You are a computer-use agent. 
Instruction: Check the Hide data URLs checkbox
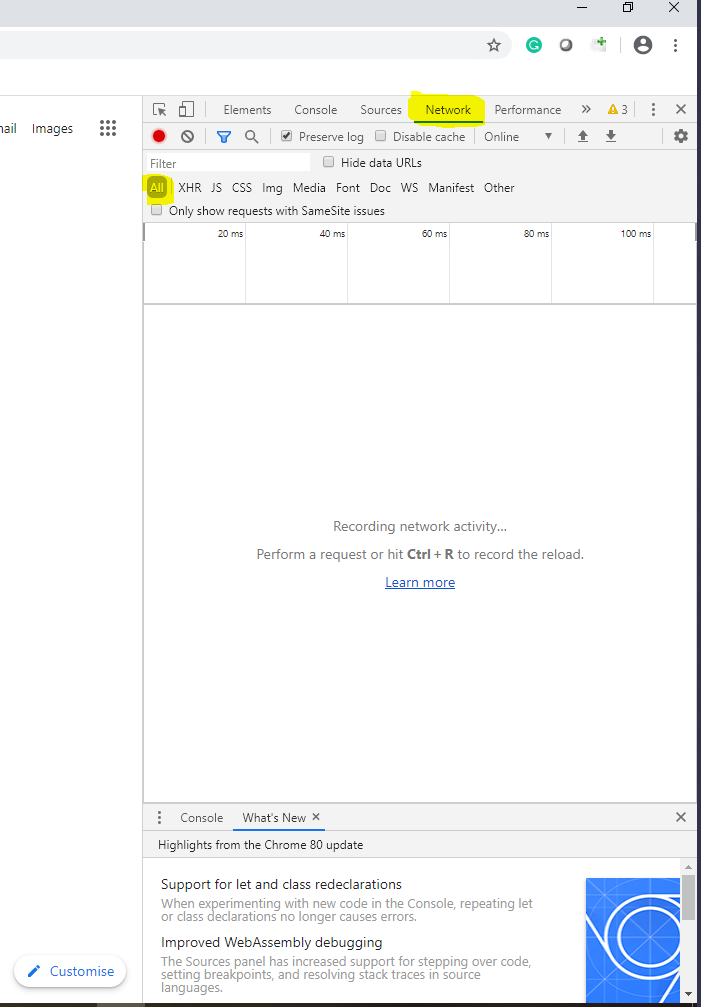coord(329,162)
